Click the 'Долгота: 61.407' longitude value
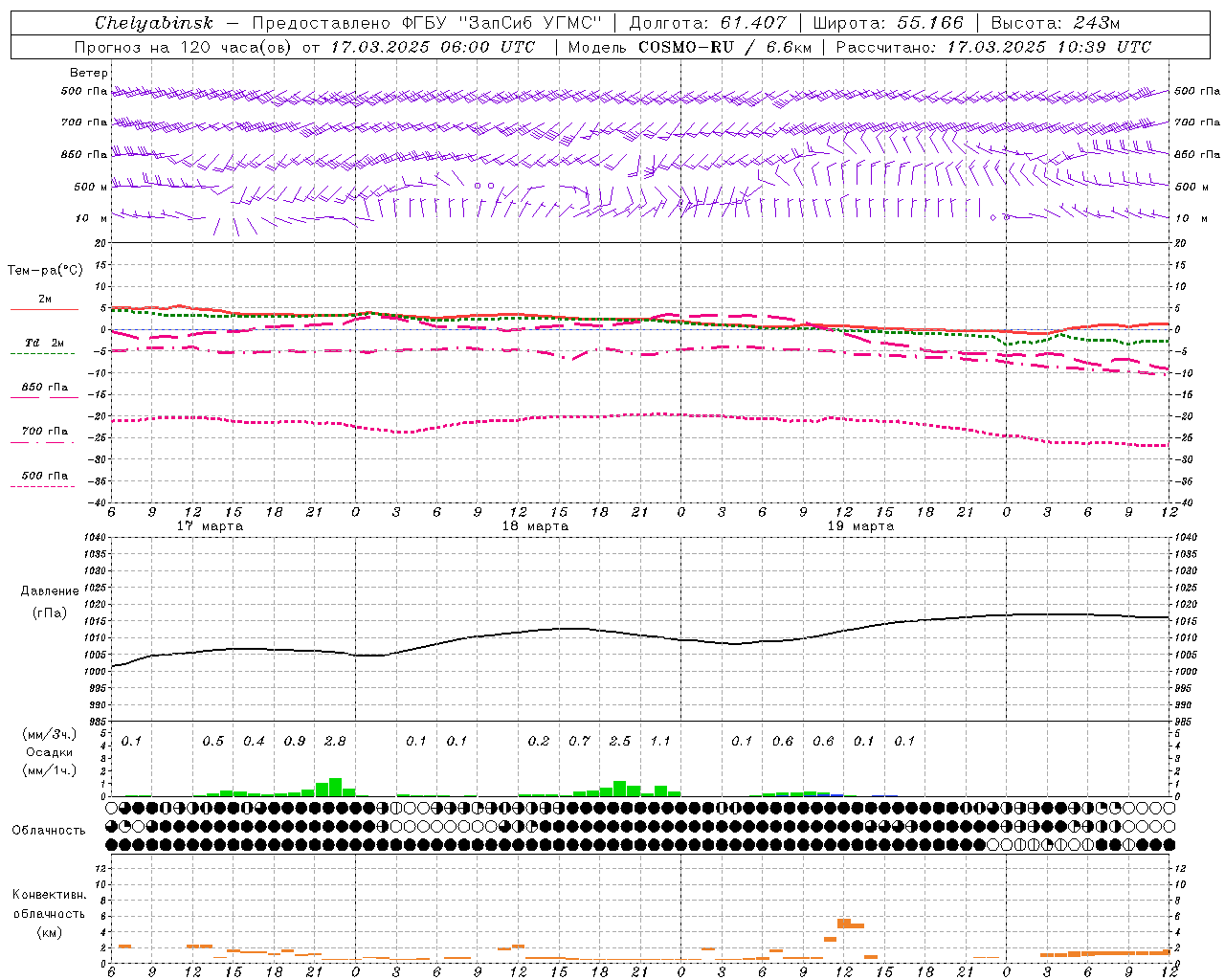 pos(707,23)
